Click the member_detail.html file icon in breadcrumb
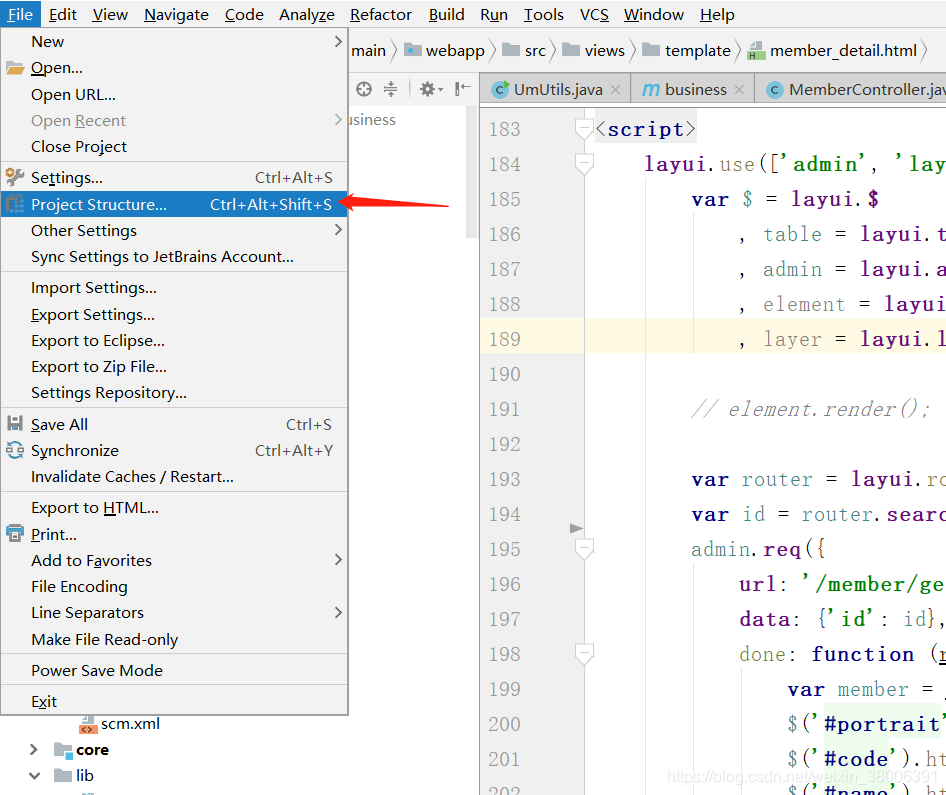This screenshot has height=795, width=946. coord(756,51)
